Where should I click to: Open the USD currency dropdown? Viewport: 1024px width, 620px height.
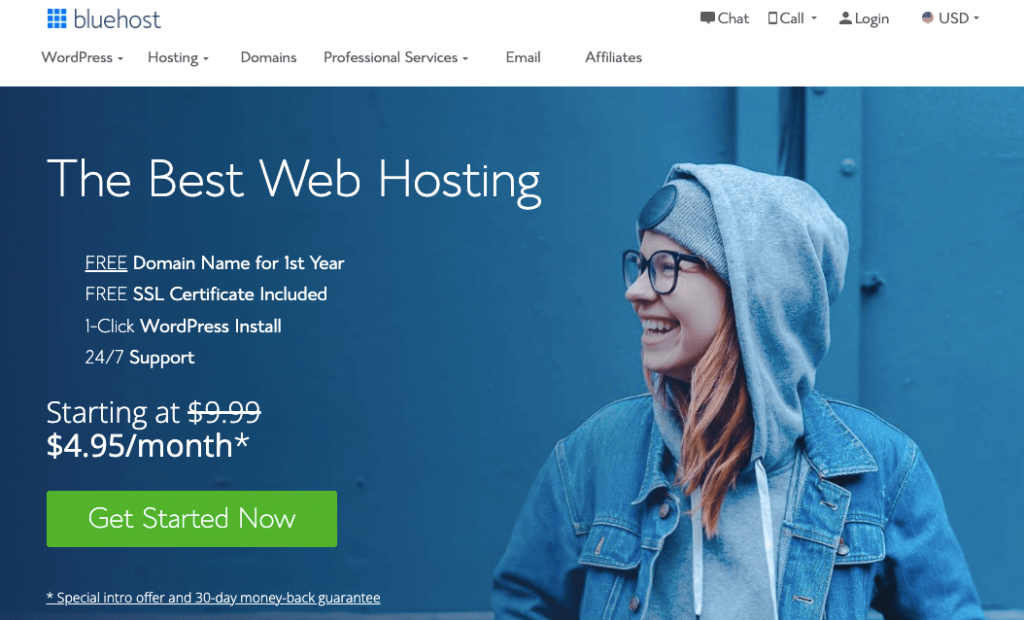[x=950, y=18]
